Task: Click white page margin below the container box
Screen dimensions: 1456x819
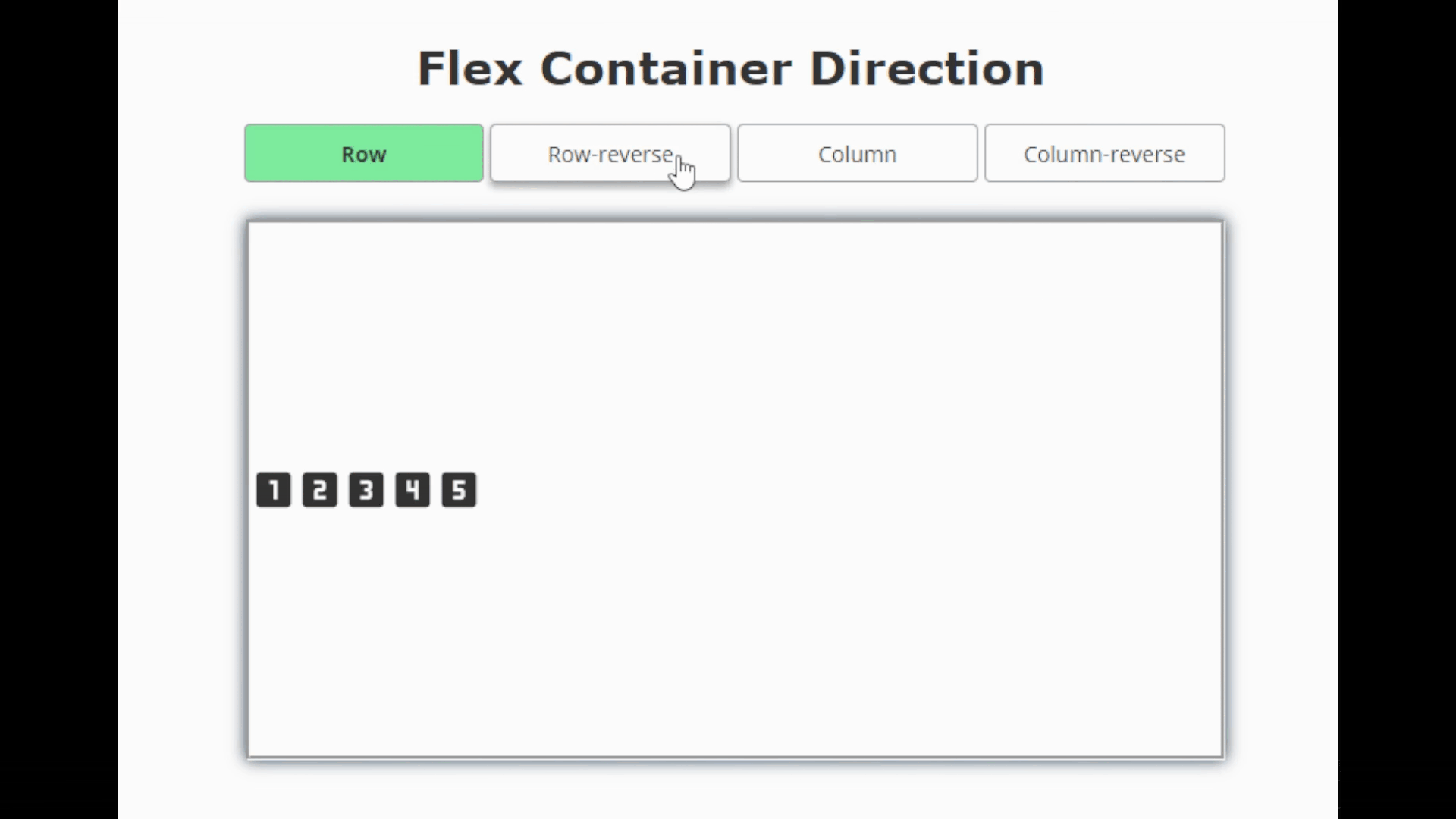Action: (728, 790)
